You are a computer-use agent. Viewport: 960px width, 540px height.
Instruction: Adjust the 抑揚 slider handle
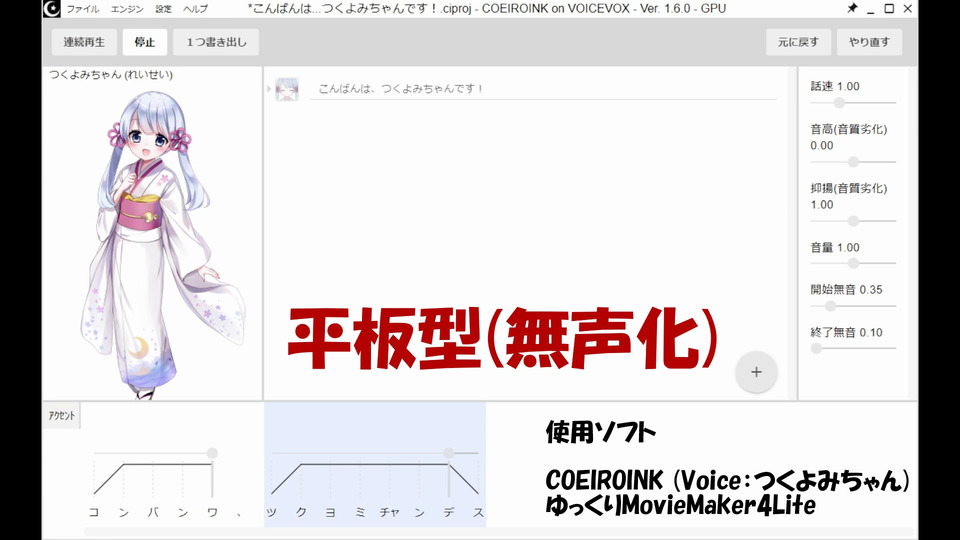click(853, 221)
